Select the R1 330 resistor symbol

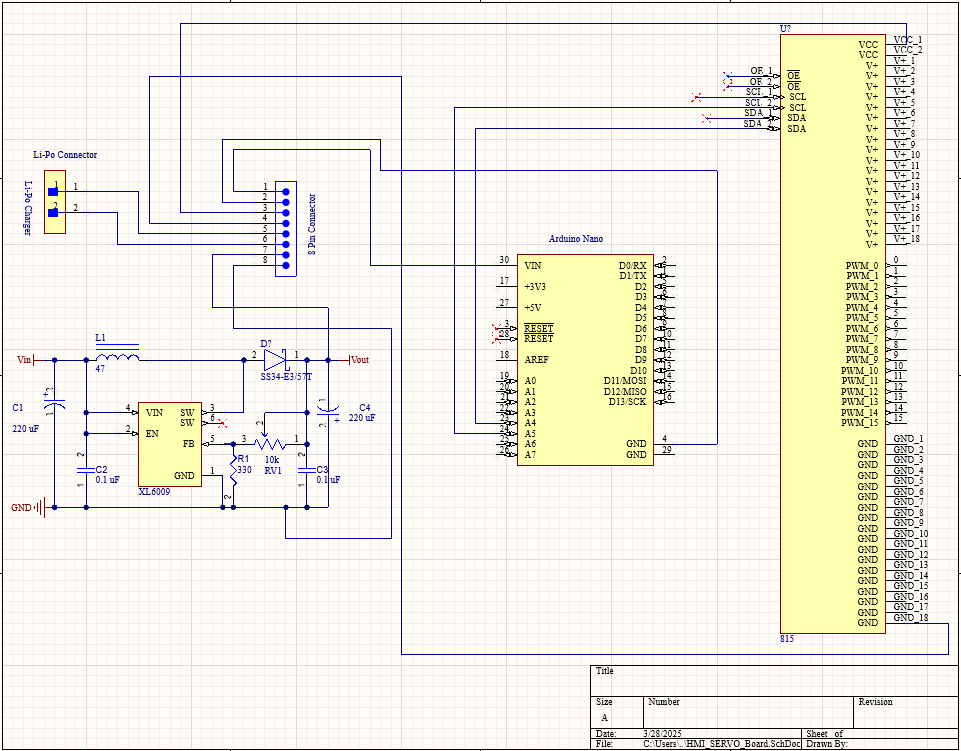click(x=234, y=470)
